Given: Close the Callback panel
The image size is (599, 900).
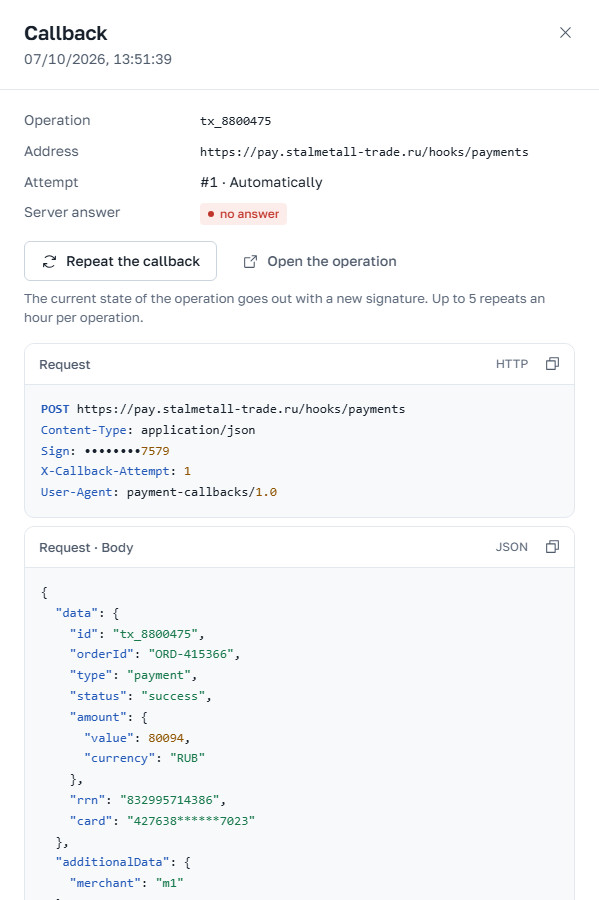Looking at the screenshot, I should click(565, 33).
